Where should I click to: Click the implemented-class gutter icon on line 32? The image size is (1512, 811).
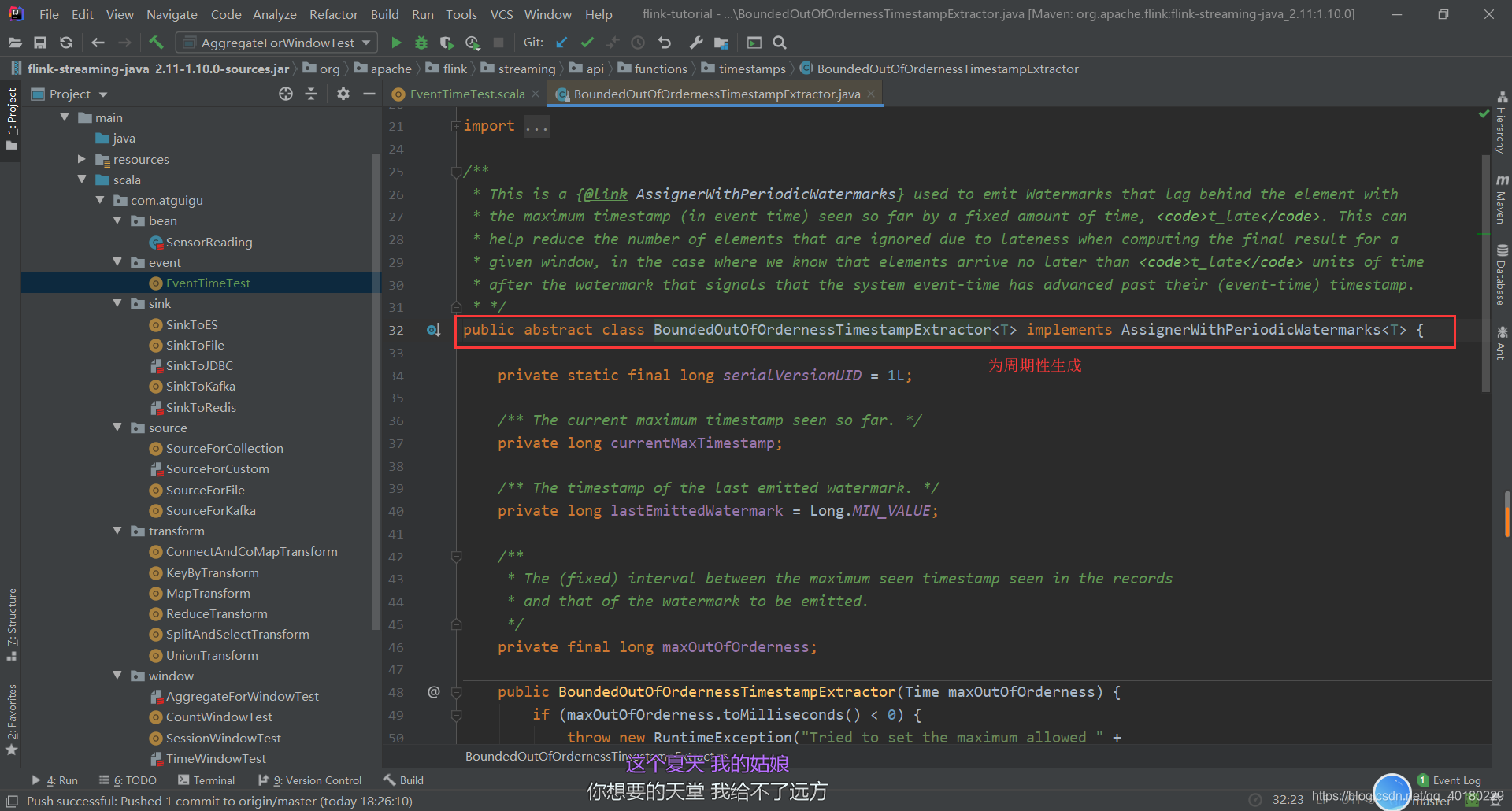433,330
